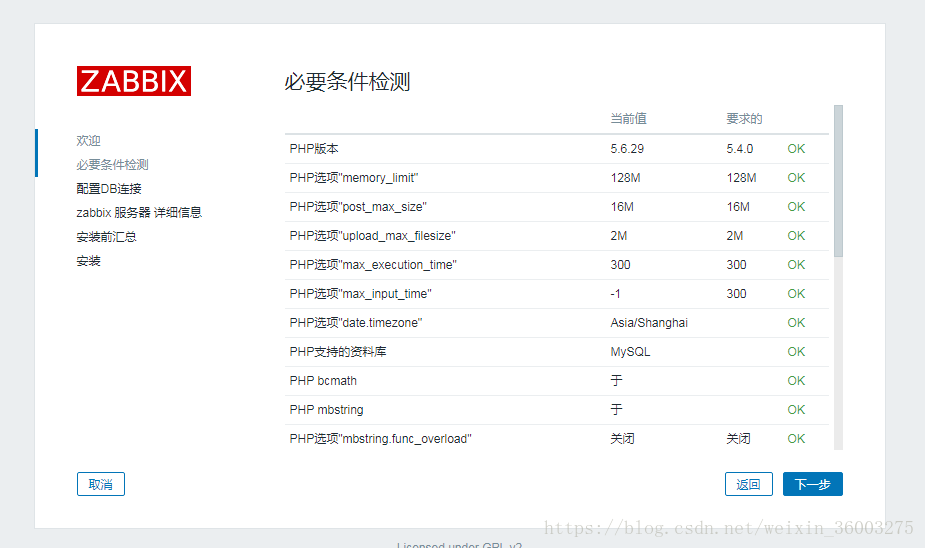Viewport: 925px width, 548px height.
Task: Click the ZABBIX logo
Action: click(134, 81)
